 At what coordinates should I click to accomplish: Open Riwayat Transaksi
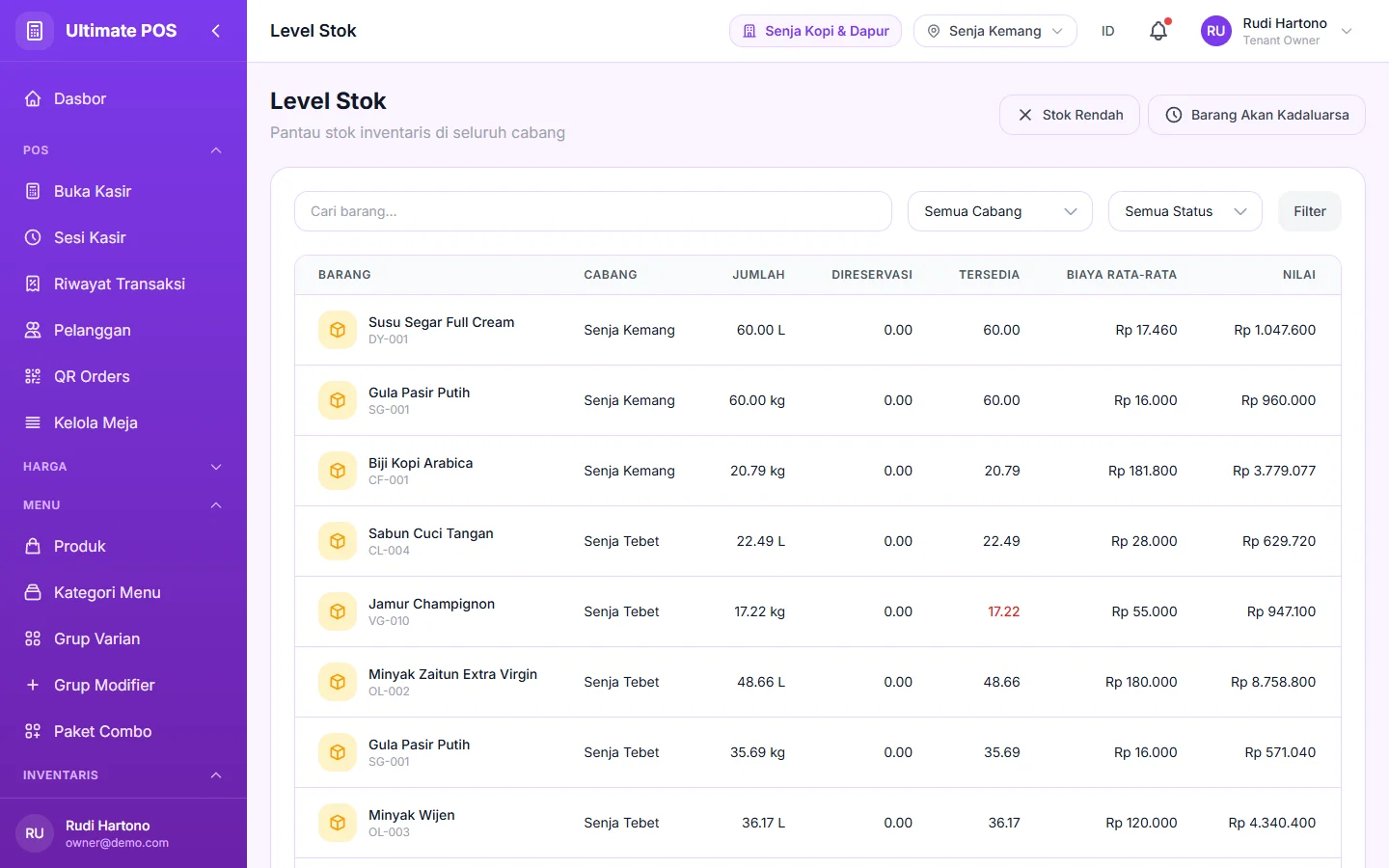[x=123, y=284]
